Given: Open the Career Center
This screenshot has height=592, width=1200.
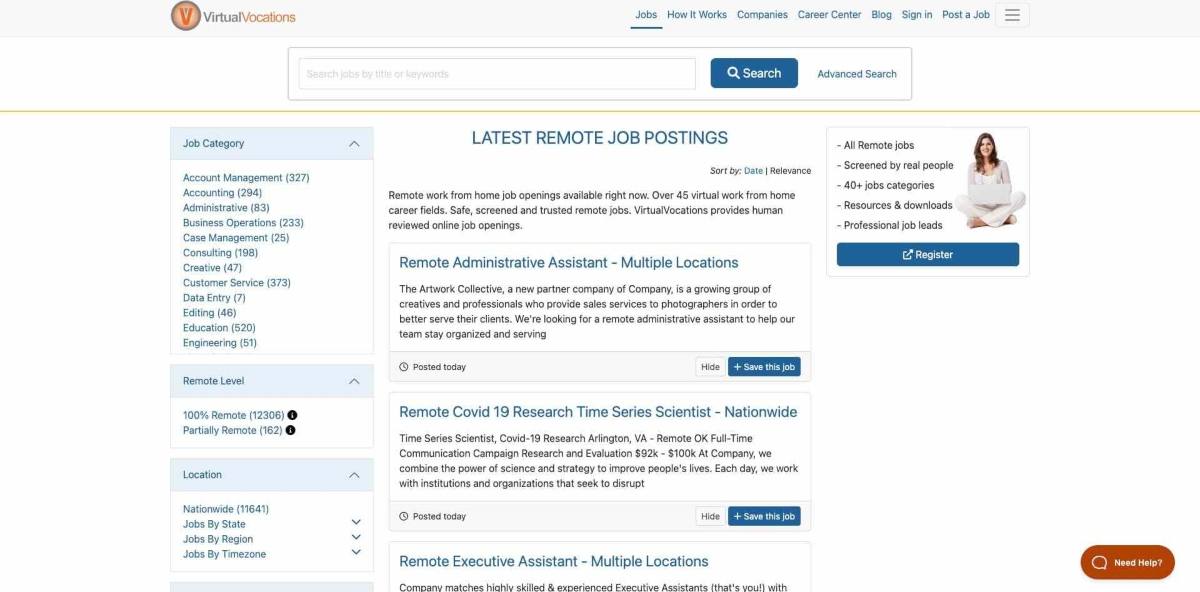Looking at the screenshot, I should point(829,15).
